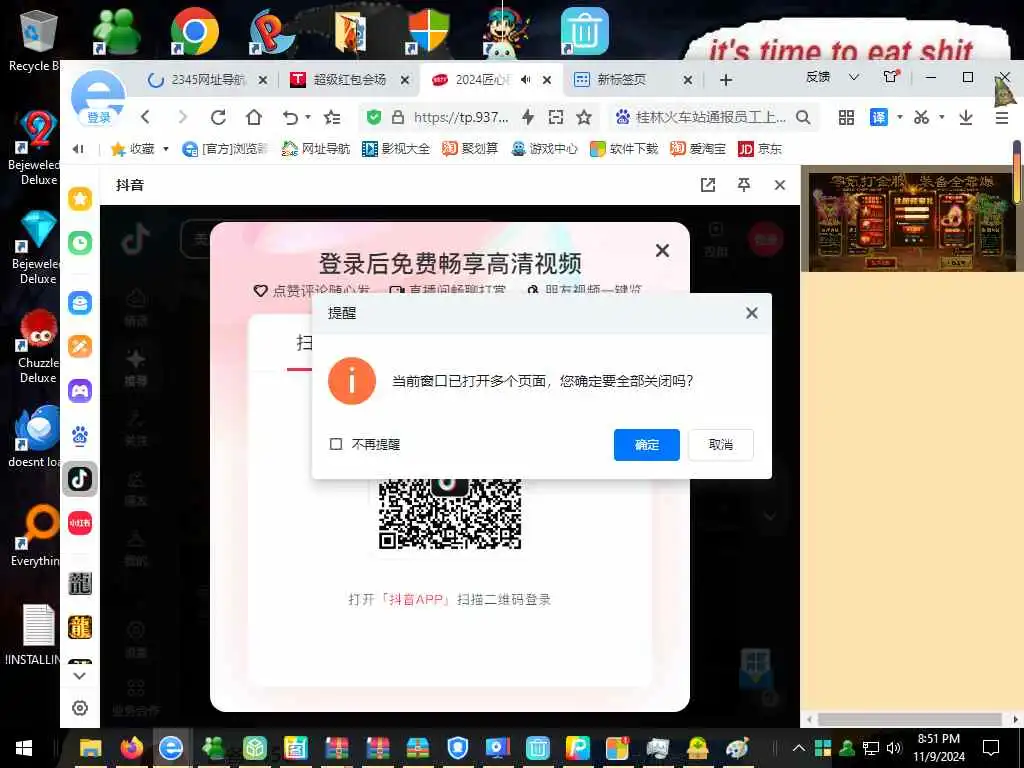Open Firefox from the taskbar
The height and width of the screenshot is (768, 1024).
click(x=131, y=748)
